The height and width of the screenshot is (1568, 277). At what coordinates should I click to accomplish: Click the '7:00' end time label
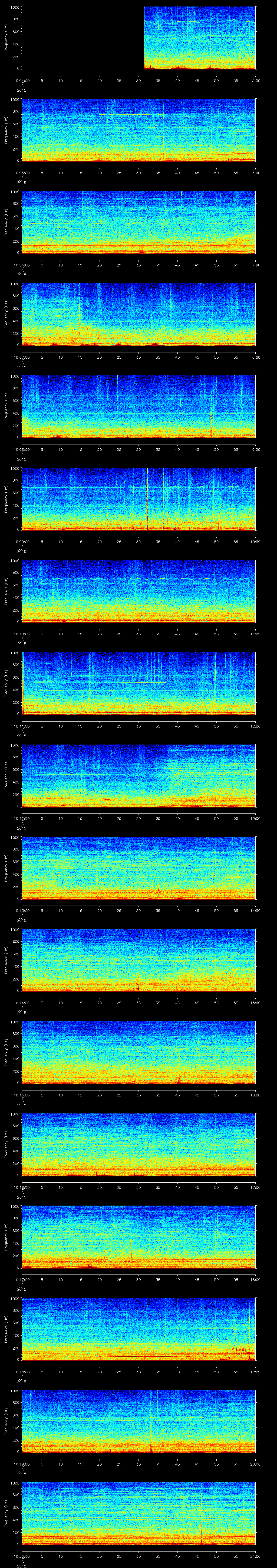(x=256, y=265)
